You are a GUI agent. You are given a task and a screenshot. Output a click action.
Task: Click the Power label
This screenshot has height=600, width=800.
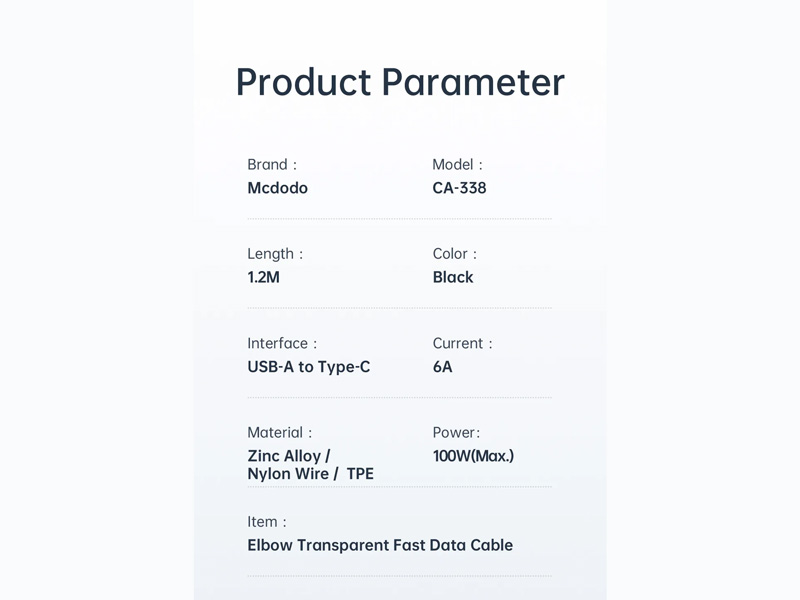[456, 432]
